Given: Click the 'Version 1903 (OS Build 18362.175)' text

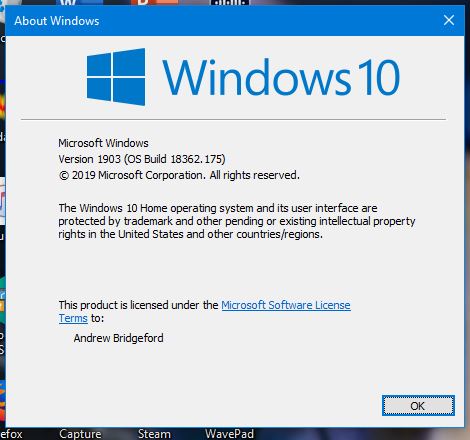Looking at the screenshot, I should pos(142,159).
